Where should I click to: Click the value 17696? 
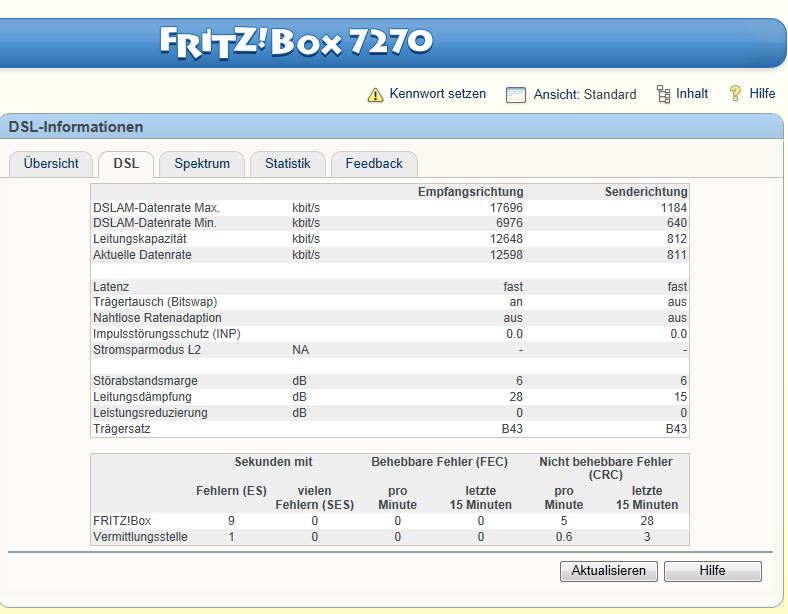[506, 208]
